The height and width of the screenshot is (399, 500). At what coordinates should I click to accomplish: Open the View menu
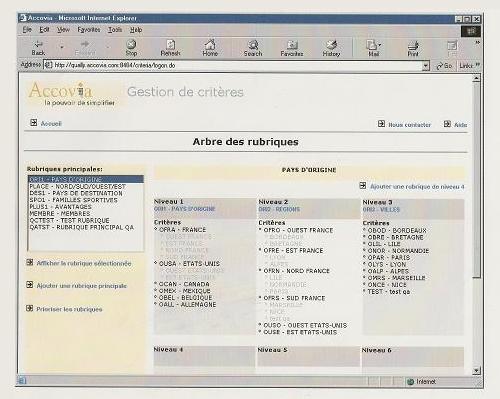coord(63,30)
